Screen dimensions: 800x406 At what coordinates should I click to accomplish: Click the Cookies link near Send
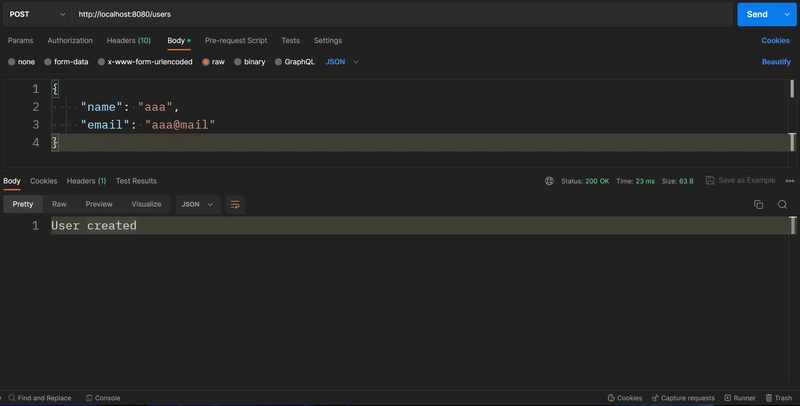tap(775, 40)
